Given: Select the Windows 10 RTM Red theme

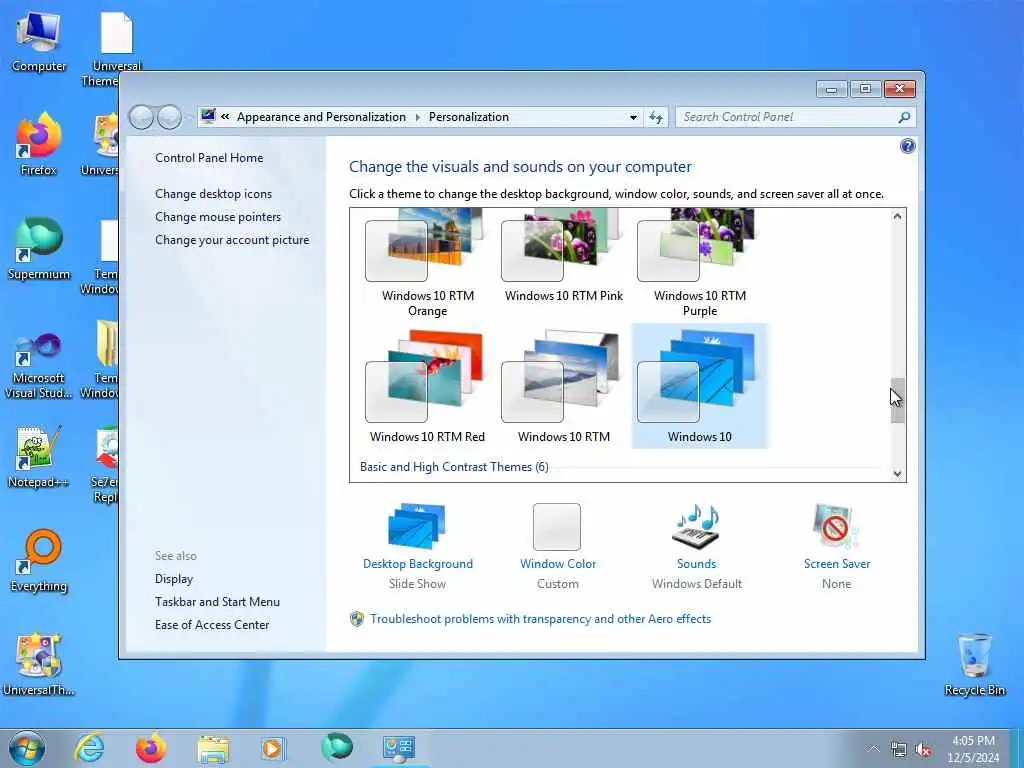Looking at the screenshot, I should click(x=428, y=386).
